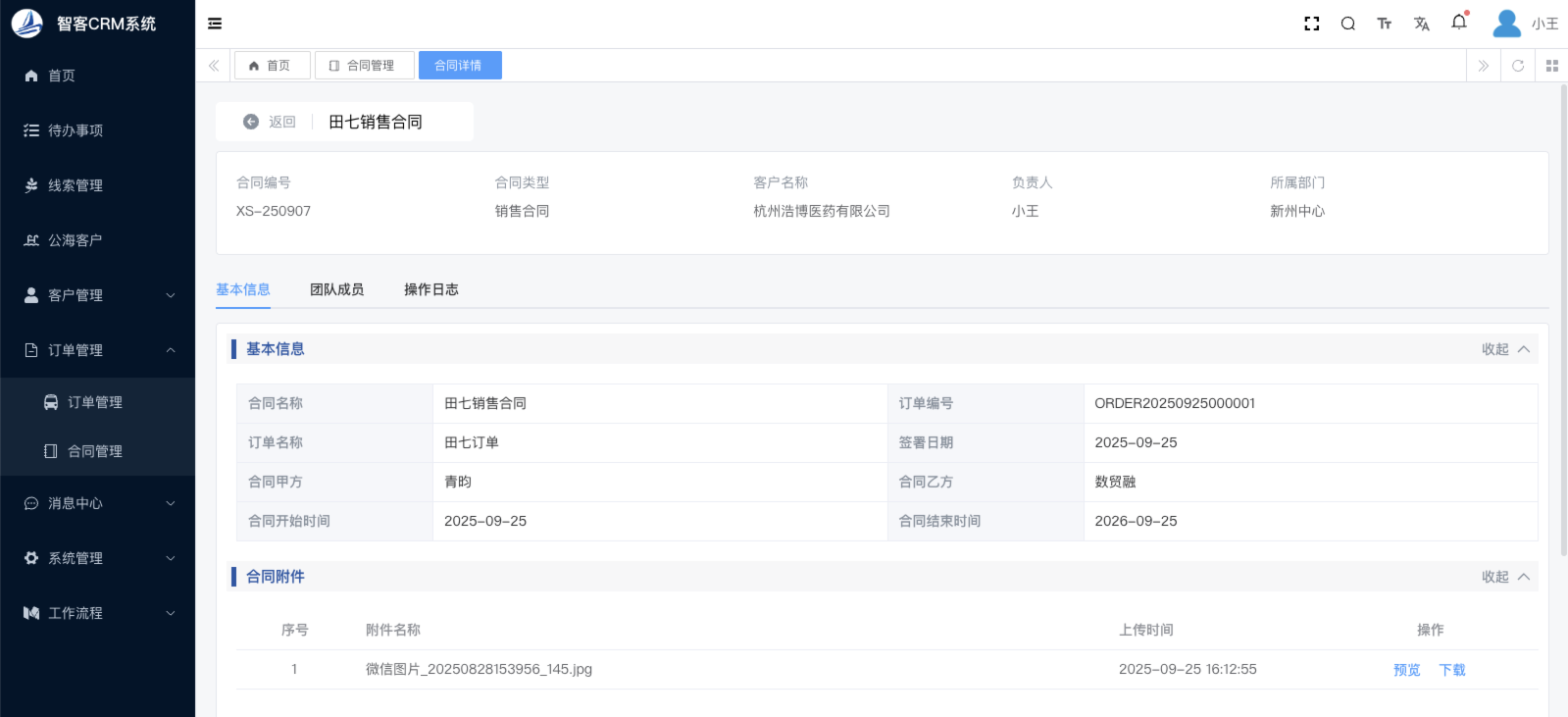
Task: Download the attachment via 下载 link
Action: click(x=1451, y=670)
